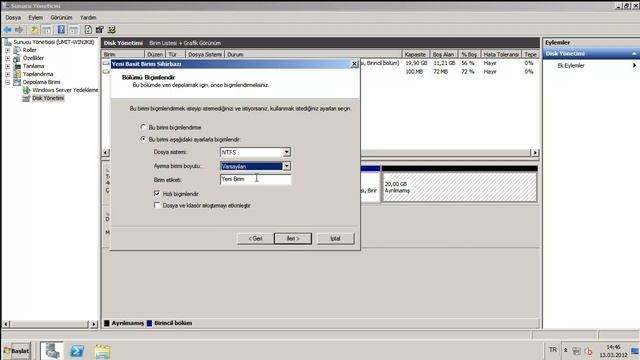Click the Özellikler icon in the tree
640x360 pixels.
[x=17, y=58]
